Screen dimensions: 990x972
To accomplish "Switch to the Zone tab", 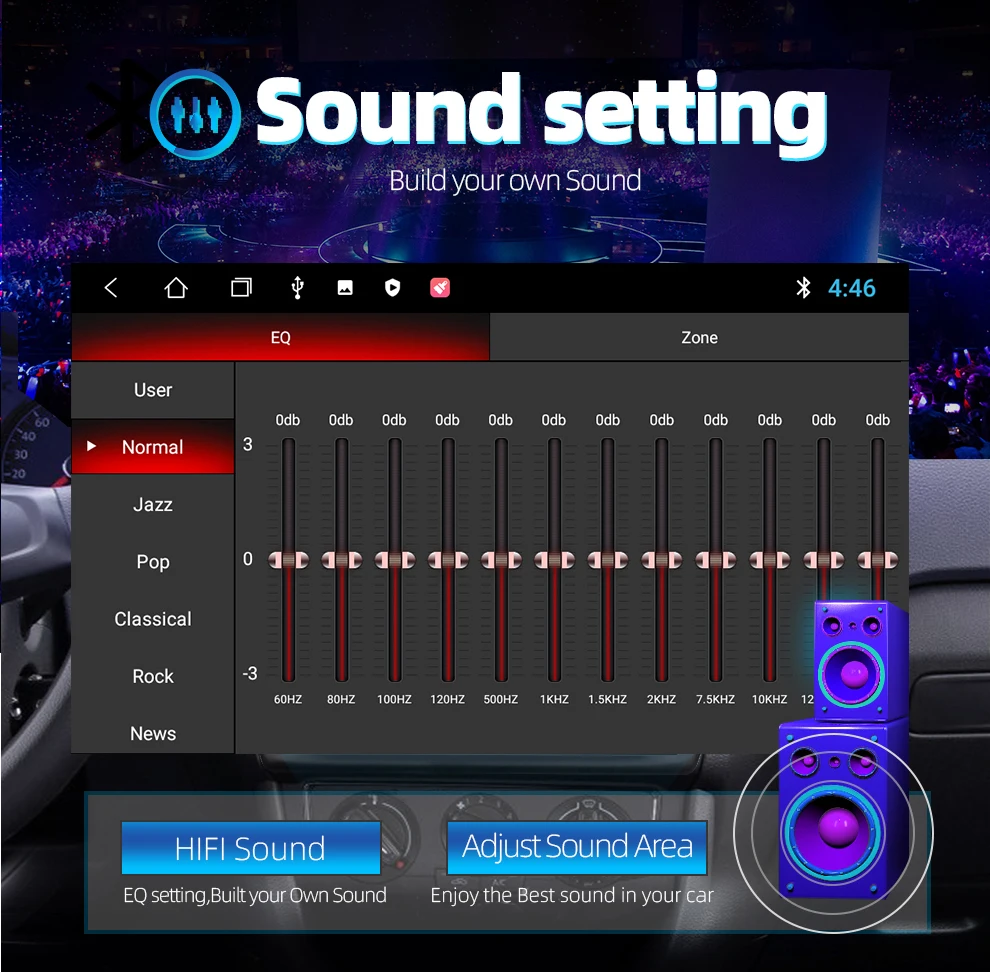I will click(x=699, y=337).
